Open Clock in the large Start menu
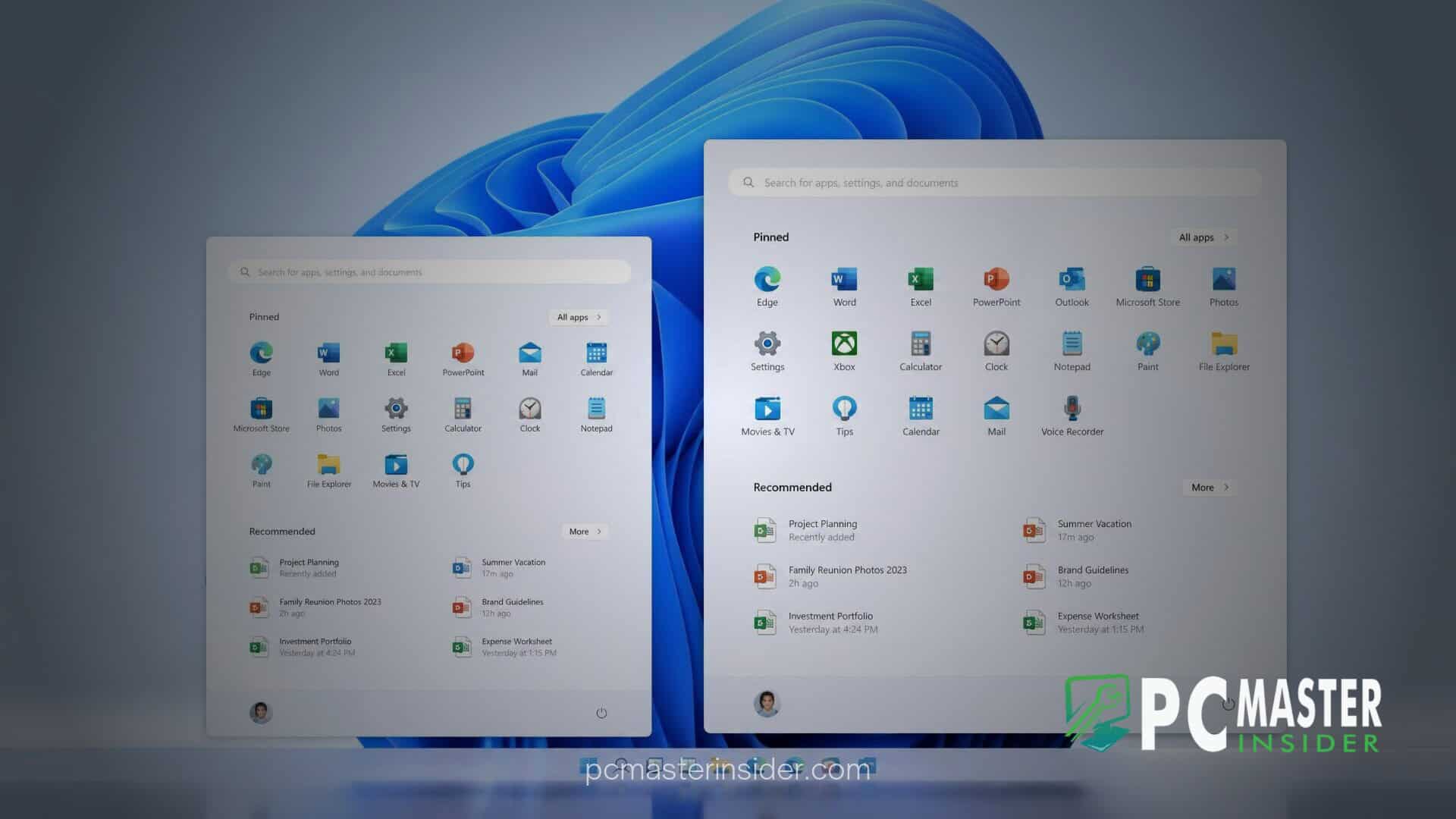This screenshot has width=1456, height=819. [x=996, y=350]
